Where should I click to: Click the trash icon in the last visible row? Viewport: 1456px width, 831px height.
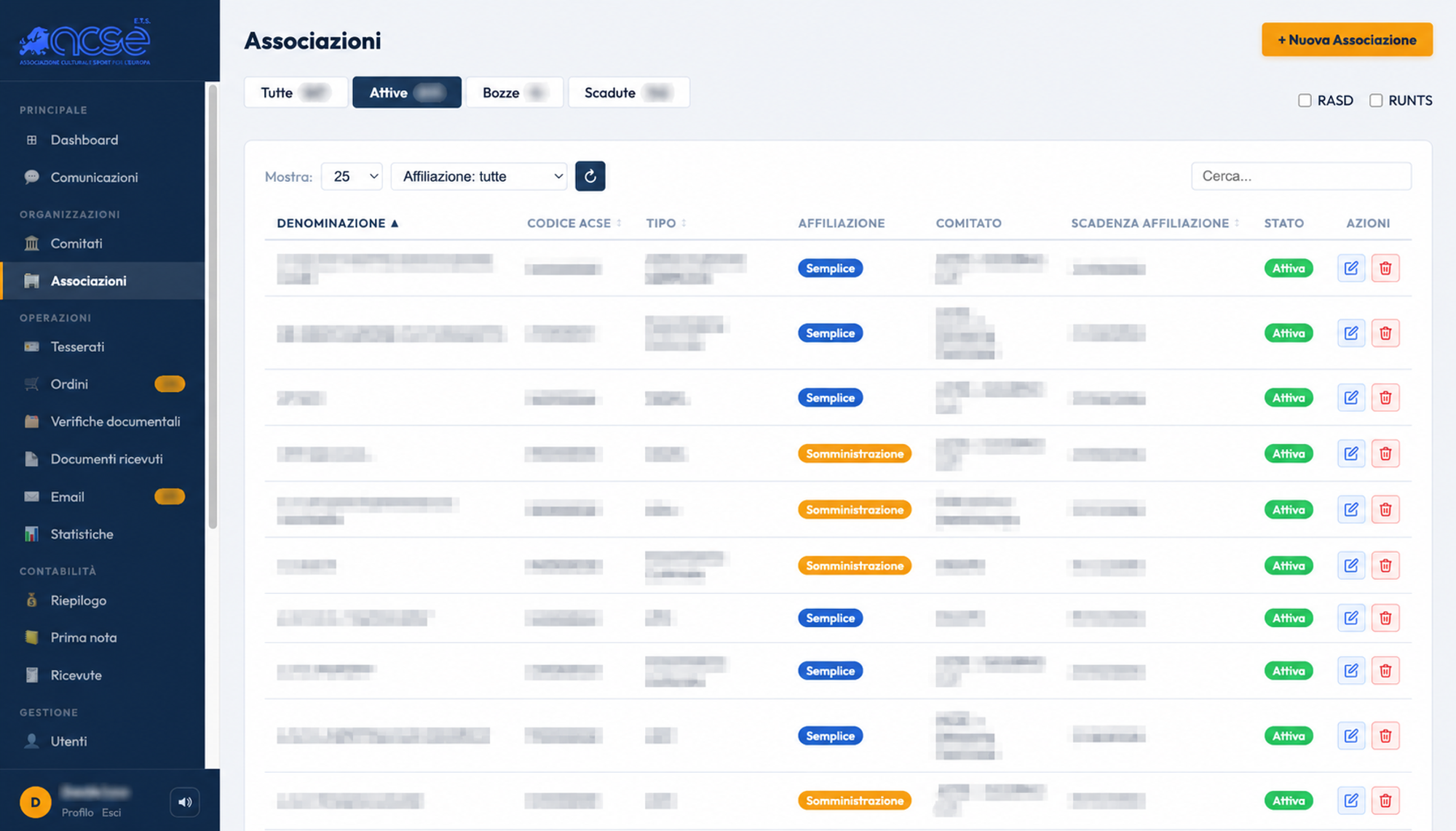tap(1385, 800)
